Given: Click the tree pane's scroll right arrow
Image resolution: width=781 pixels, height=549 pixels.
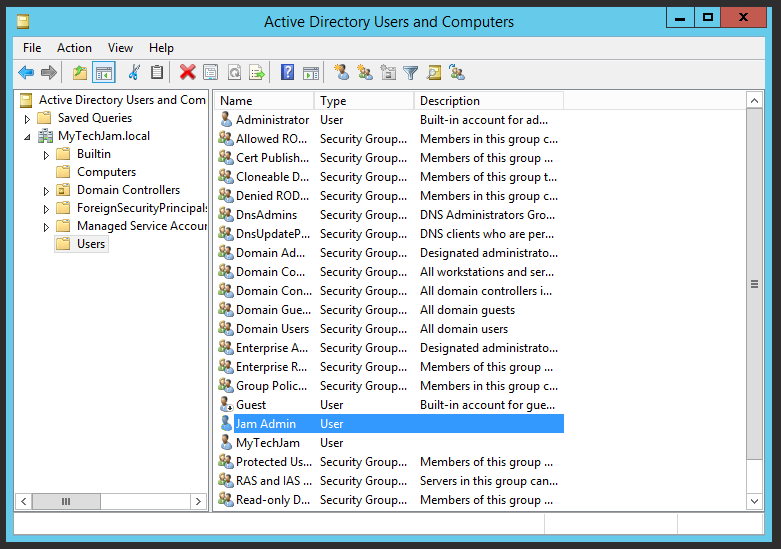Looking at the screenshot, I should [198, 501].
